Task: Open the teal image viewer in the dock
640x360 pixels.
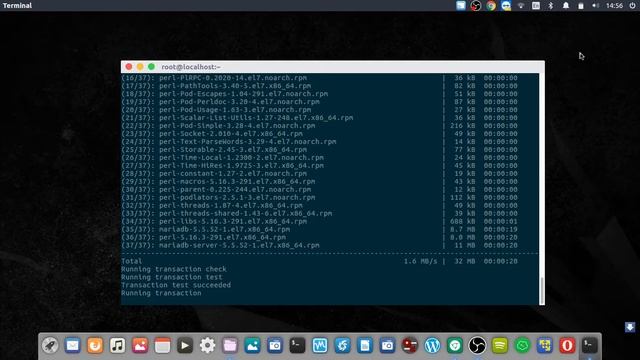Action: (252, 346)
